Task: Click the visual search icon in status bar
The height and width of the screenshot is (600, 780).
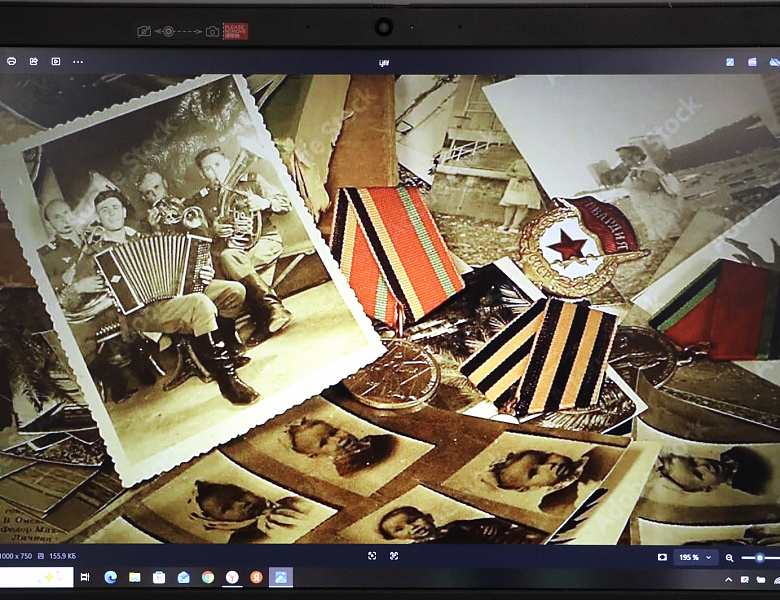Action: 372,556
